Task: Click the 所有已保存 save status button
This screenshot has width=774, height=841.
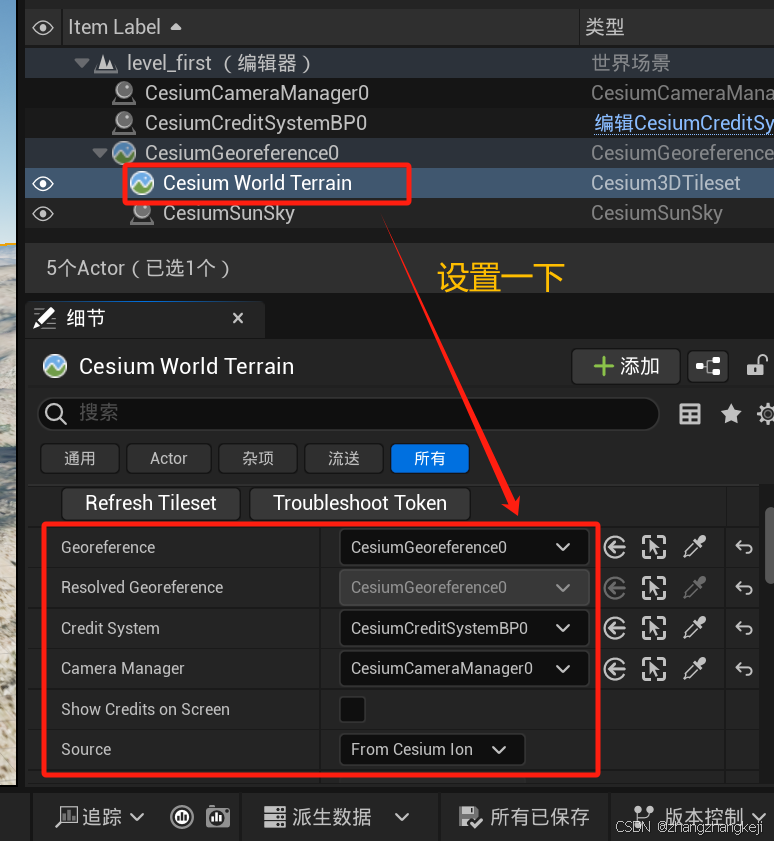Action: click(525, 817)
